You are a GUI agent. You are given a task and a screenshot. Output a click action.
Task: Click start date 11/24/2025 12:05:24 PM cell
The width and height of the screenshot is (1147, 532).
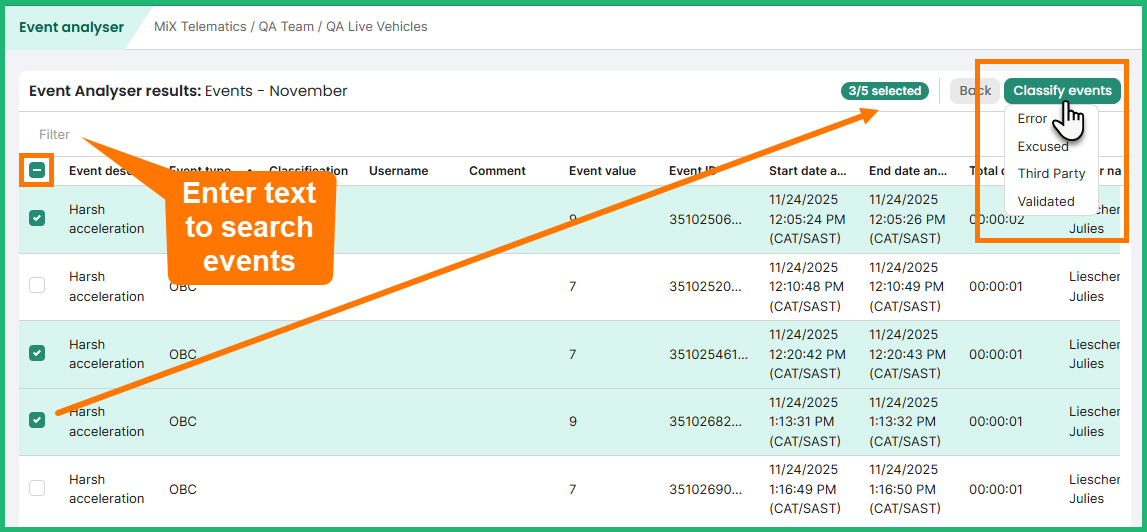pyautogui.click(x=808, y=218)
